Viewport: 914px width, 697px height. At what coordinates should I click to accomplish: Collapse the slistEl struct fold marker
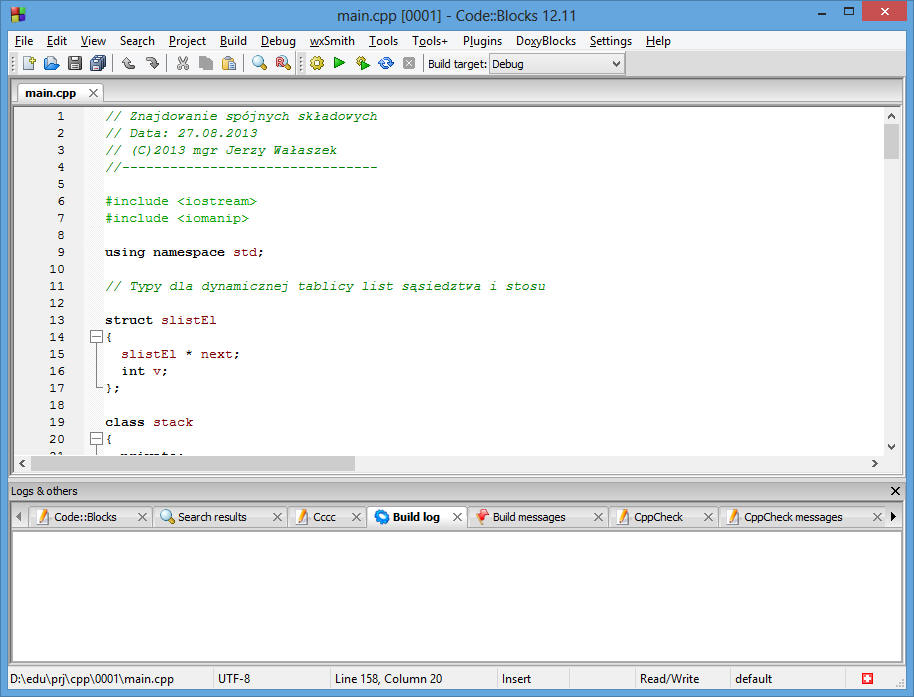coord(96,338)
